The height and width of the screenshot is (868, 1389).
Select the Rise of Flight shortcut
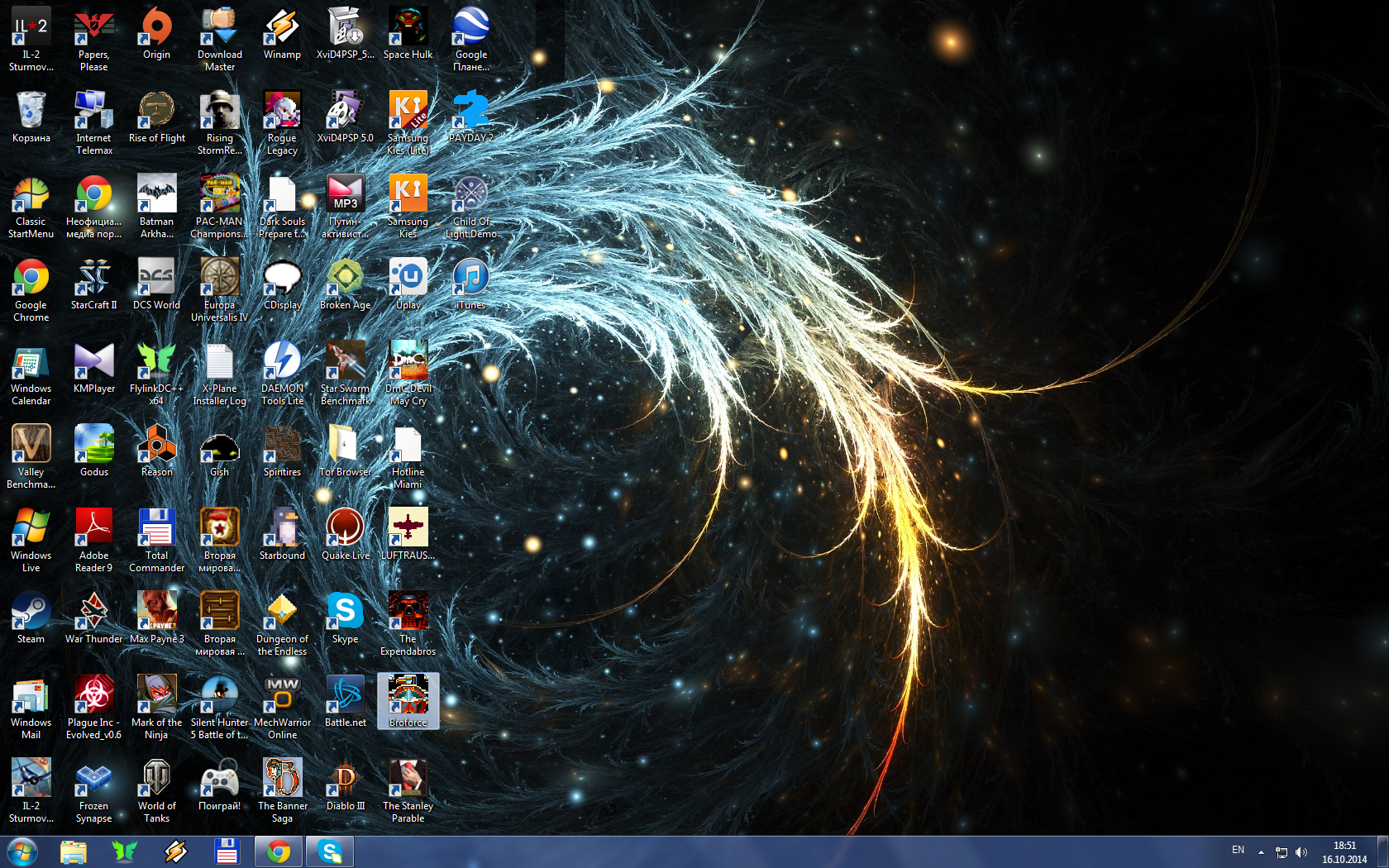[x=156, y=117]
